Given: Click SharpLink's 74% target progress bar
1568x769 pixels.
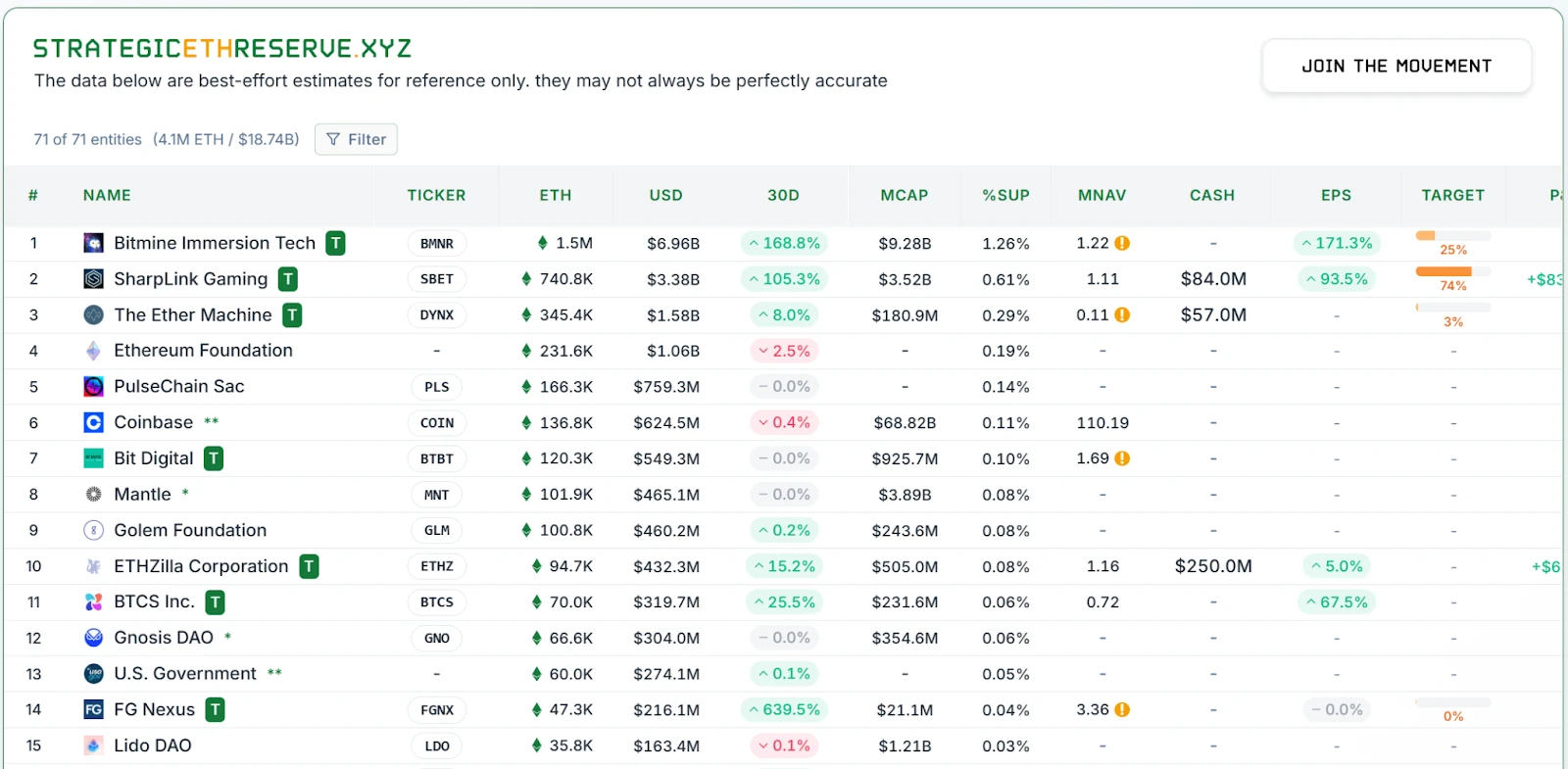Looking at the screenshot, I should point(1452,271).
